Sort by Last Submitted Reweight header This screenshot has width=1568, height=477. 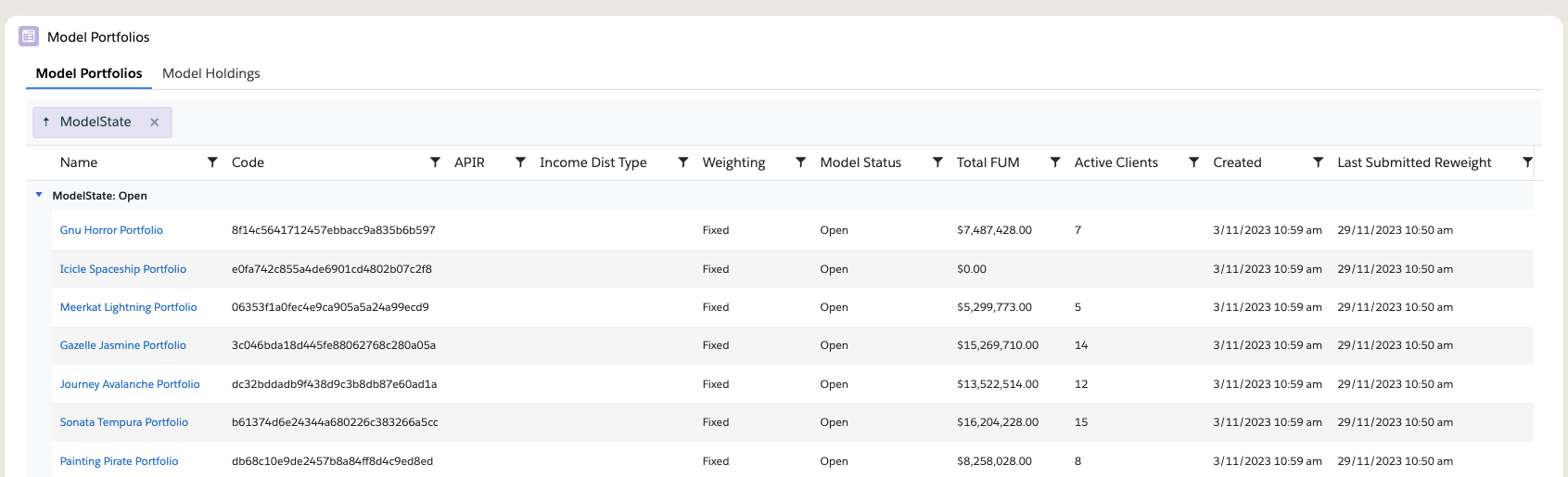(x=1413, y=162)
